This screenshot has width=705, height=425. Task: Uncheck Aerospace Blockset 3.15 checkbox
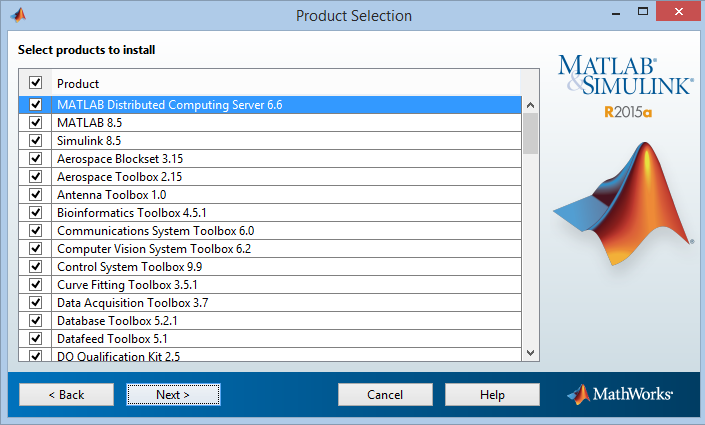36,158
